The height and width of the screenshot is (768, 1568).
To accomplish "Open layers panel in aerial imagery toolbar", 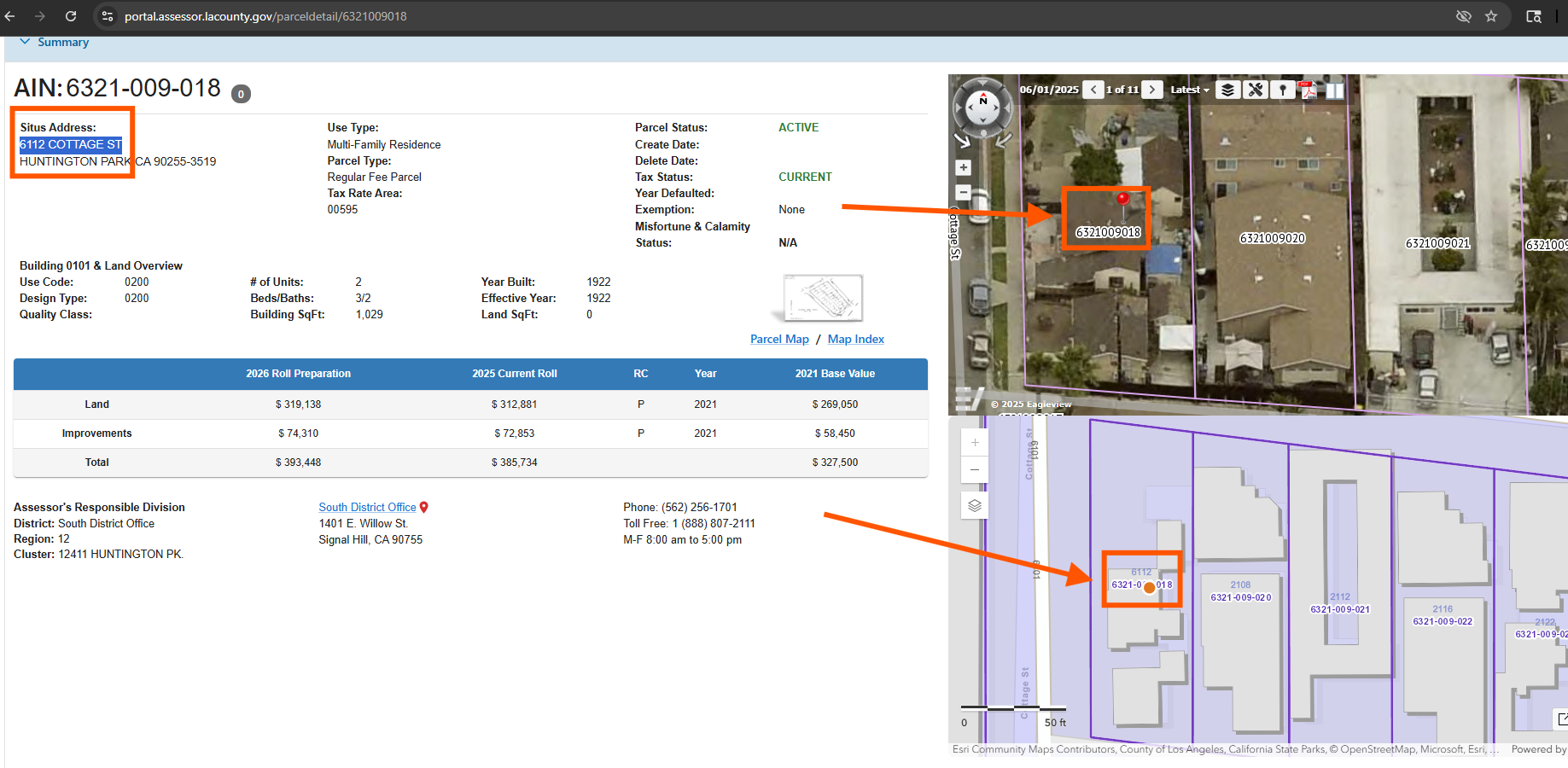I will tap(1227, 90).
